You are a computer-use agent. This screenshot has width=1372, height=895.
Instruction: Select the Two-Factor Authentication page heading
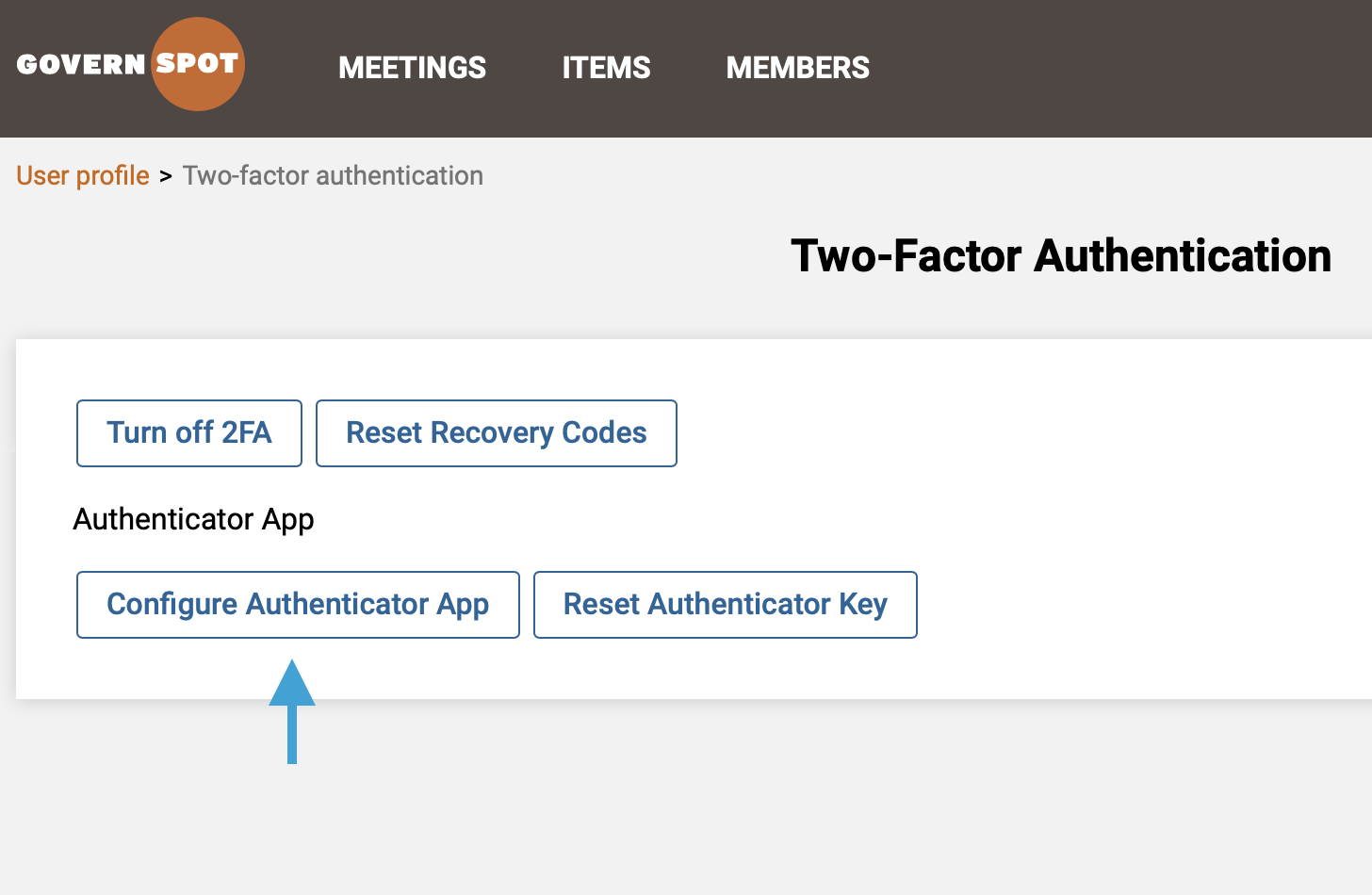tap(1061, 256)
